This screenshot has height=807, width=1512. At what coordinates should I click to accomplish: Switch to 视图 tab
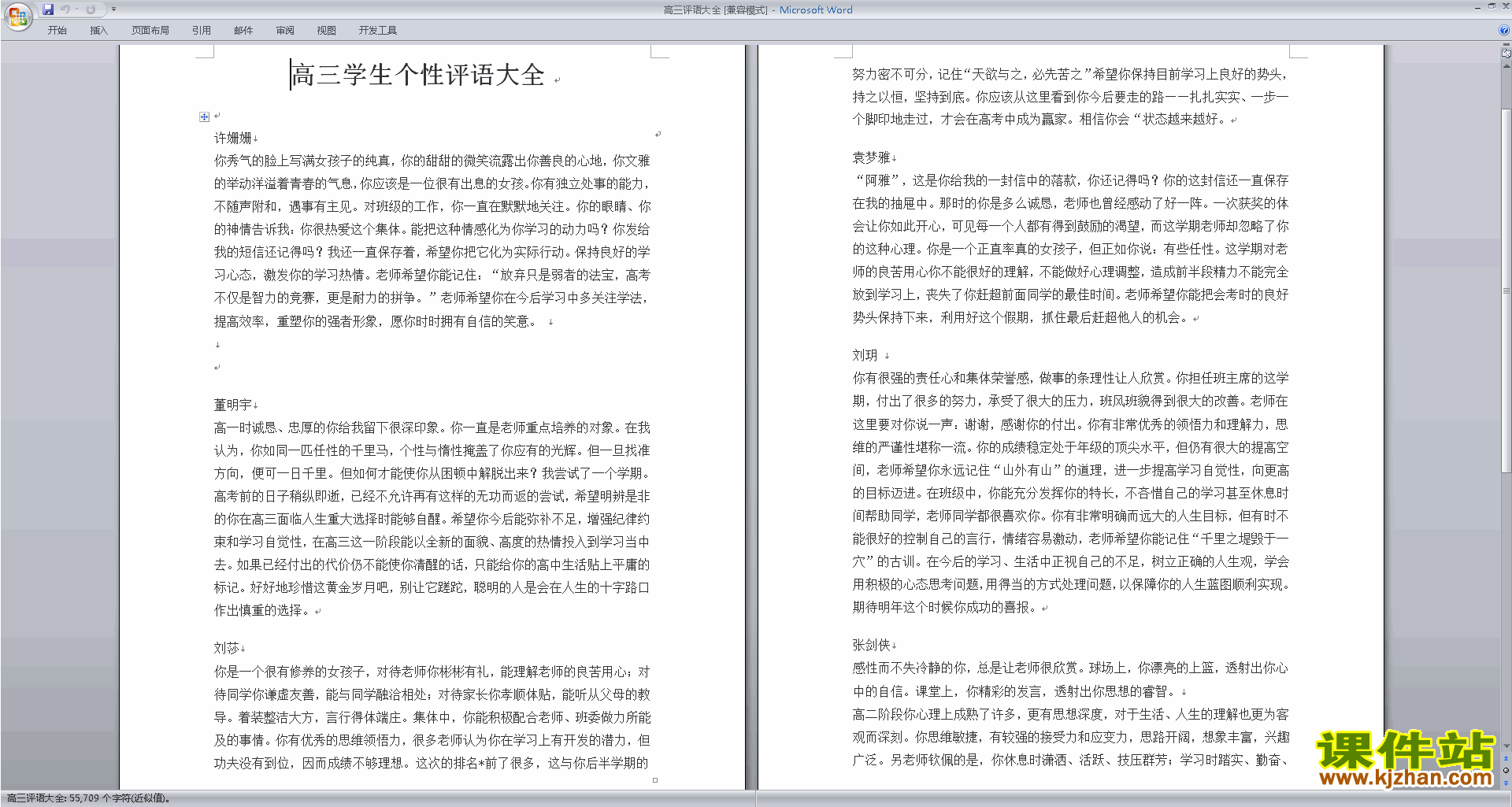(x=327, y=31)
